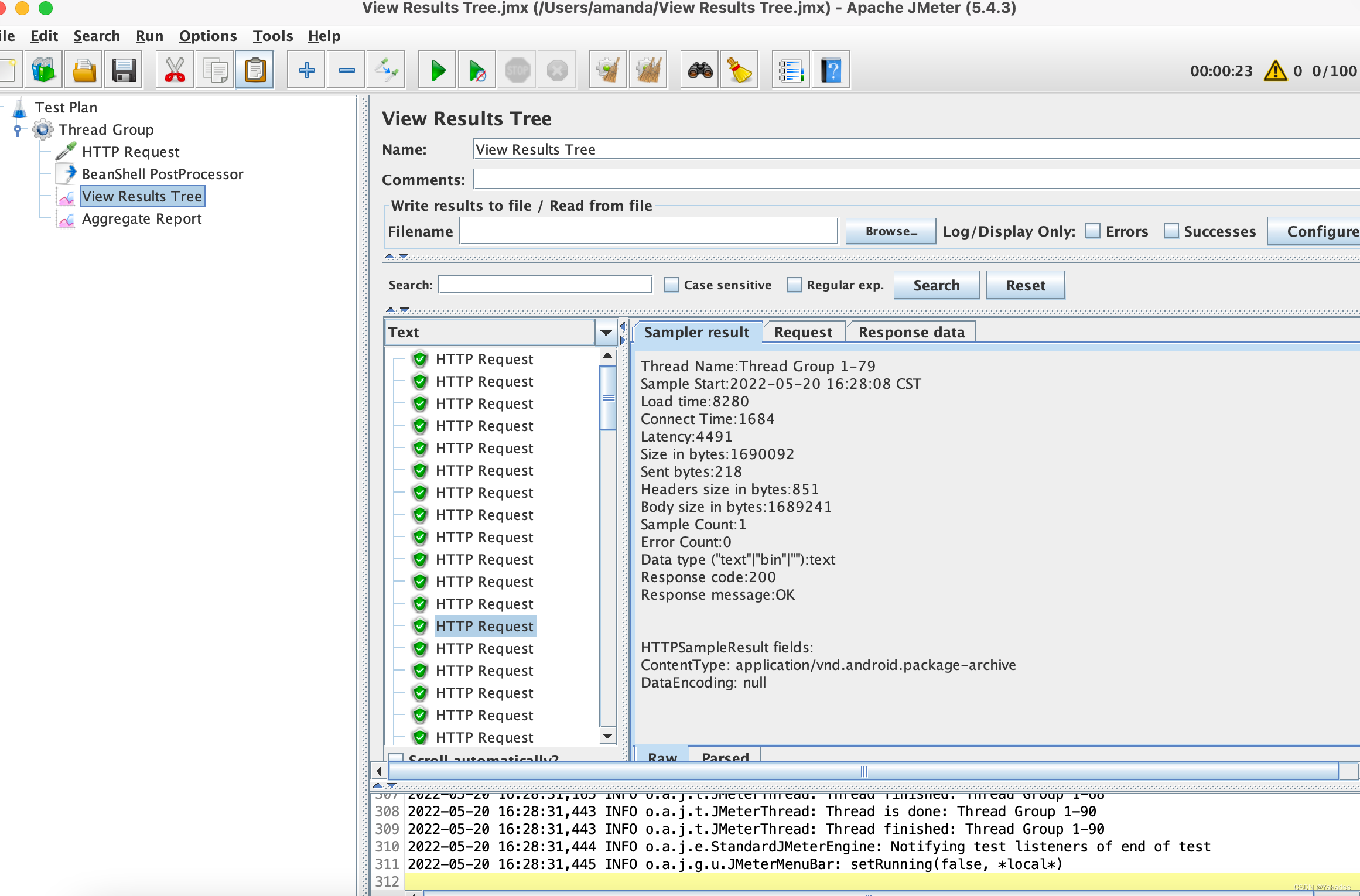Save the test plan with floppy icon

[x=124, y=70]
